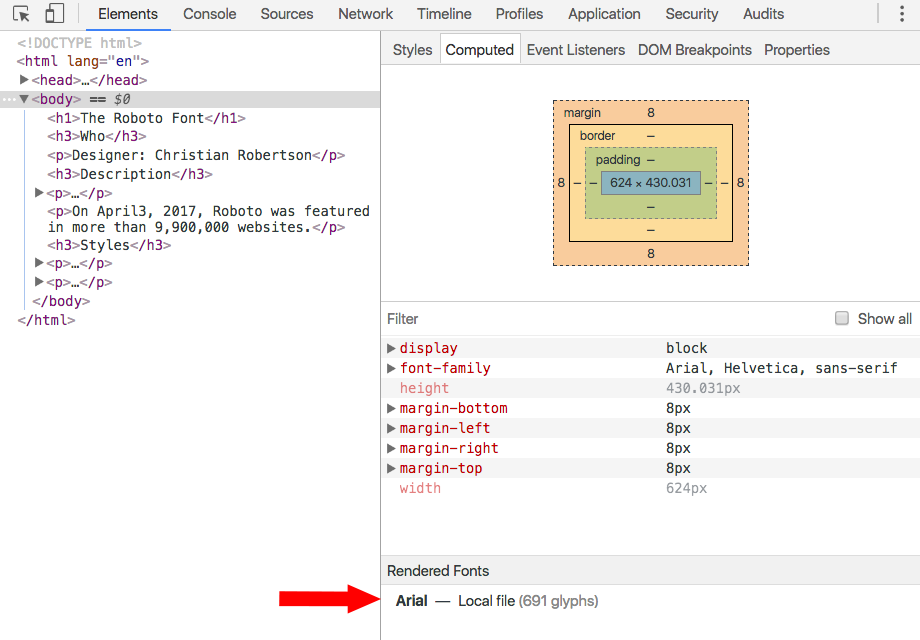Viewport: 920px width, 640px height.
Task: Expand the margin-top computed property
Action: point(391,468)
